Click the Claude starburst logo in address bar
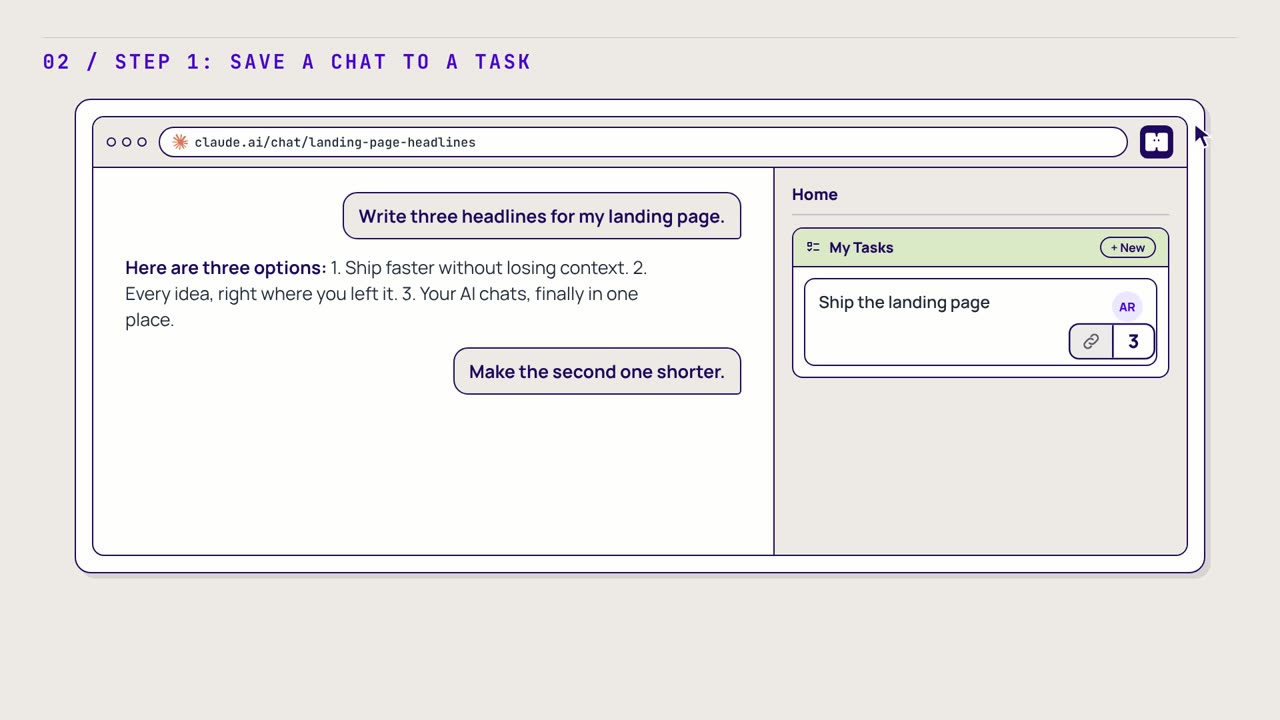 tap(180, 142)
